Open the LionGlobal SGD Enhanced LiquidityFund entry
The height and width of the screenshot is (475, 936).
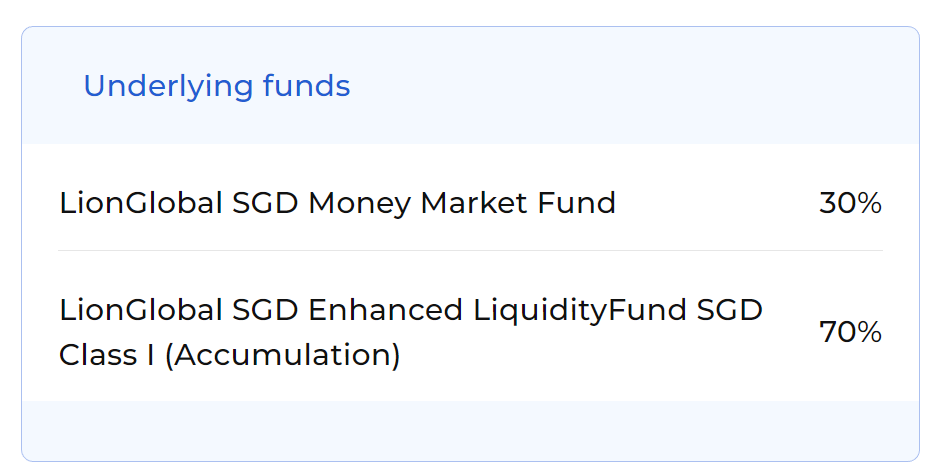click(411, 332)
